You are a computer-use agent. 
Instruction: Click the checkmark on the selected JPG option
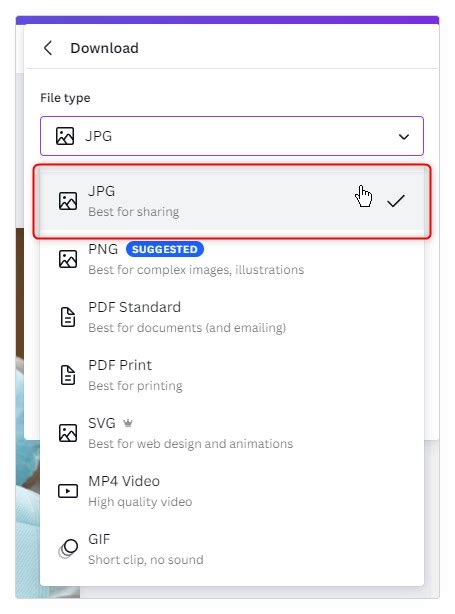pyautogui.click(x=395, y=201)
